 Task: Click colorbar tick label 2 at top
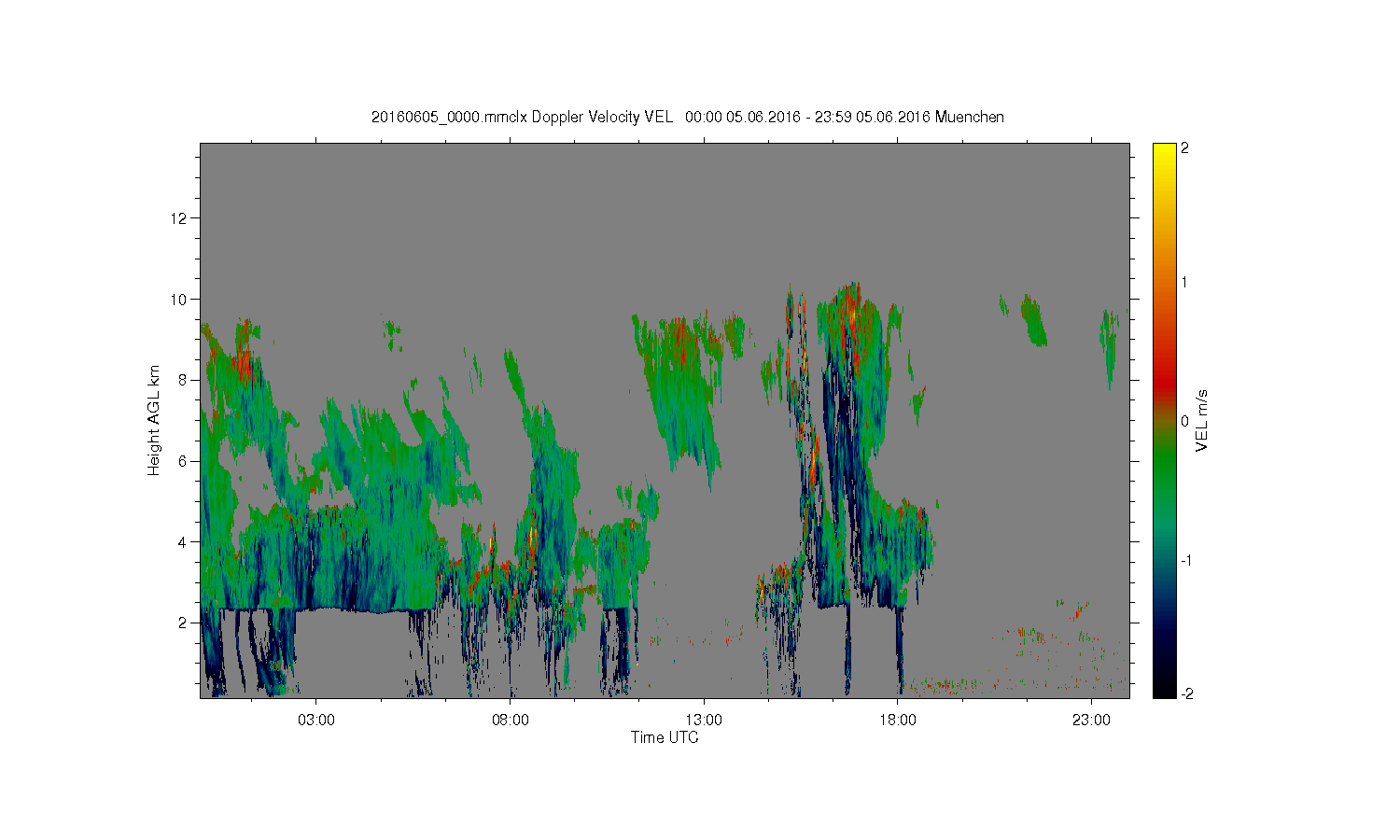1185,148
